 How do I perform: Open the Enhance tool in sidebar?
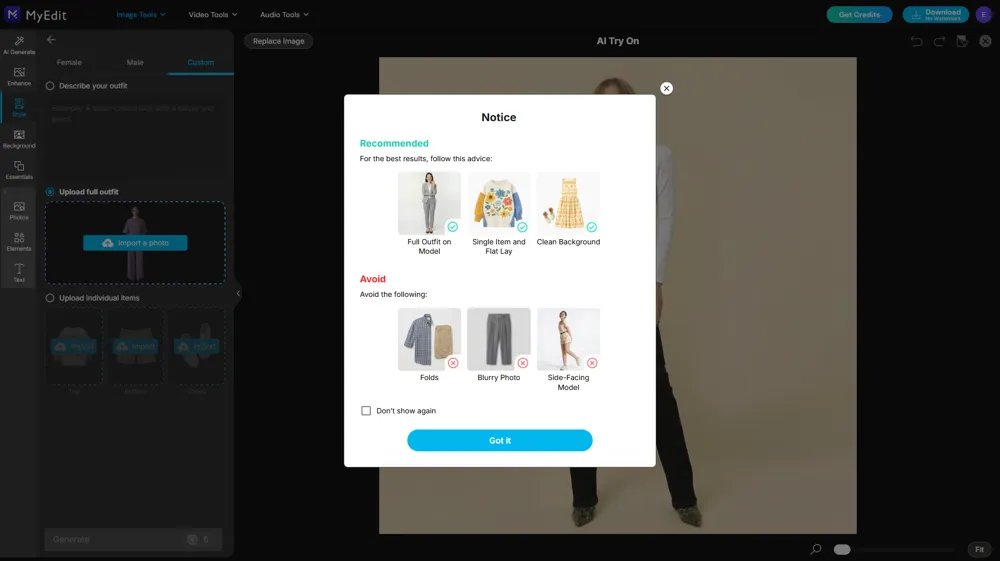[19, 76]
